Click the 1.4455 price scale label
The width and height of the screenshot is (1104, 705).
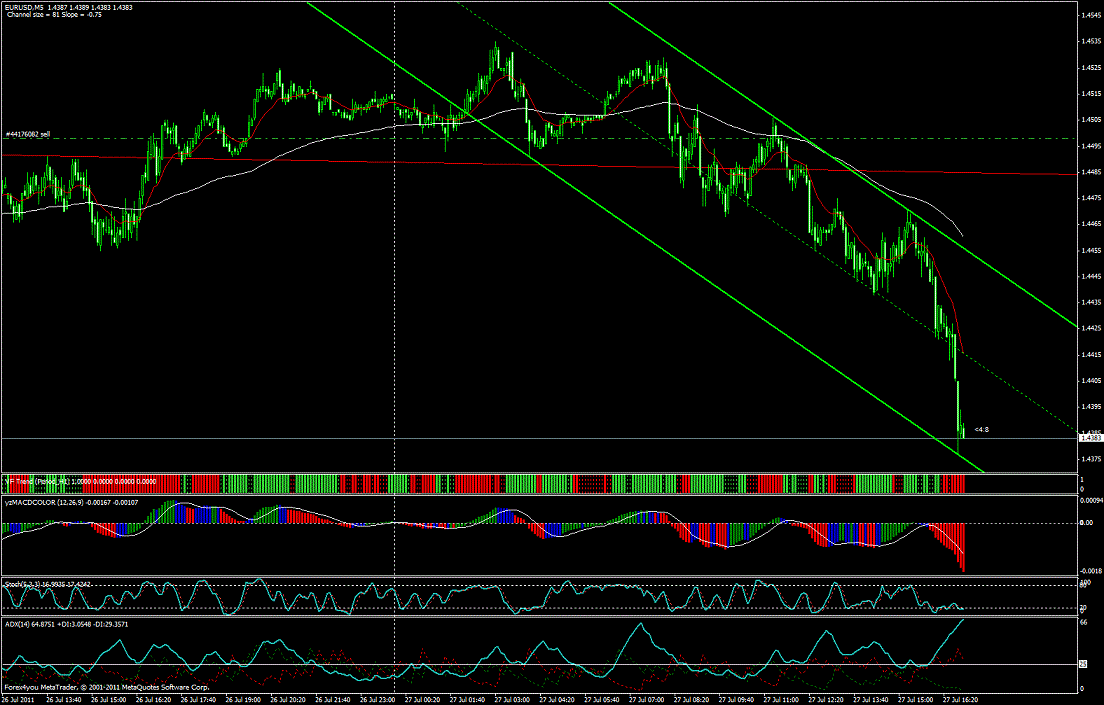(x=1091, y=250)
